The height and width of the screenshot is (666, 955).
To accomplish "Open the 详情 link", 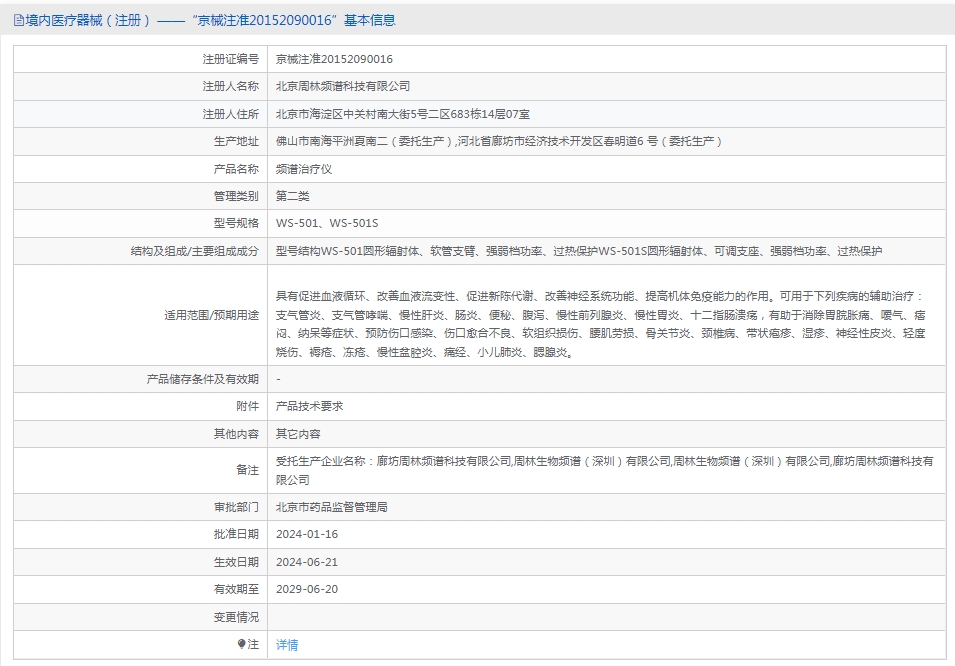I will (x=287, y=645).
